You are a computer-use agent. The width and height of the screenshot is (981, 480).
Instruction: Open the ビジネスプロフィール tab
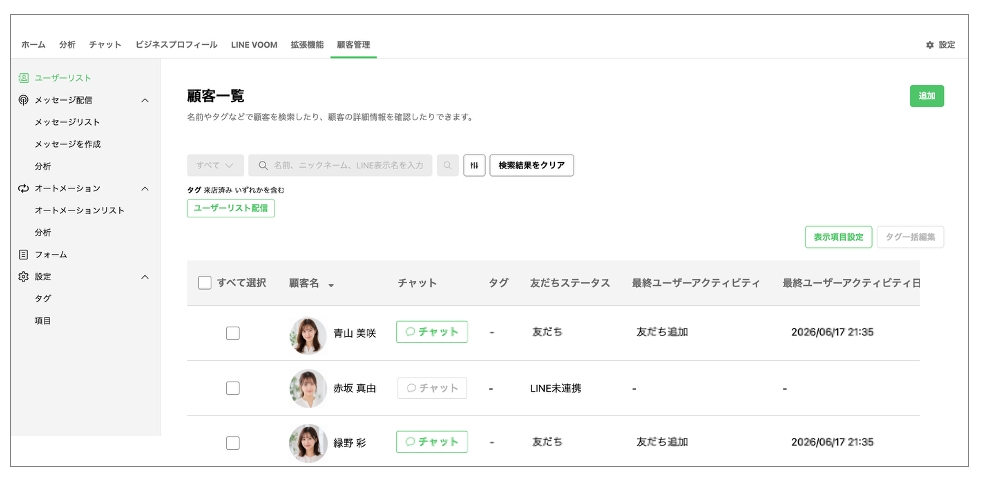click(x=176, y=45)
